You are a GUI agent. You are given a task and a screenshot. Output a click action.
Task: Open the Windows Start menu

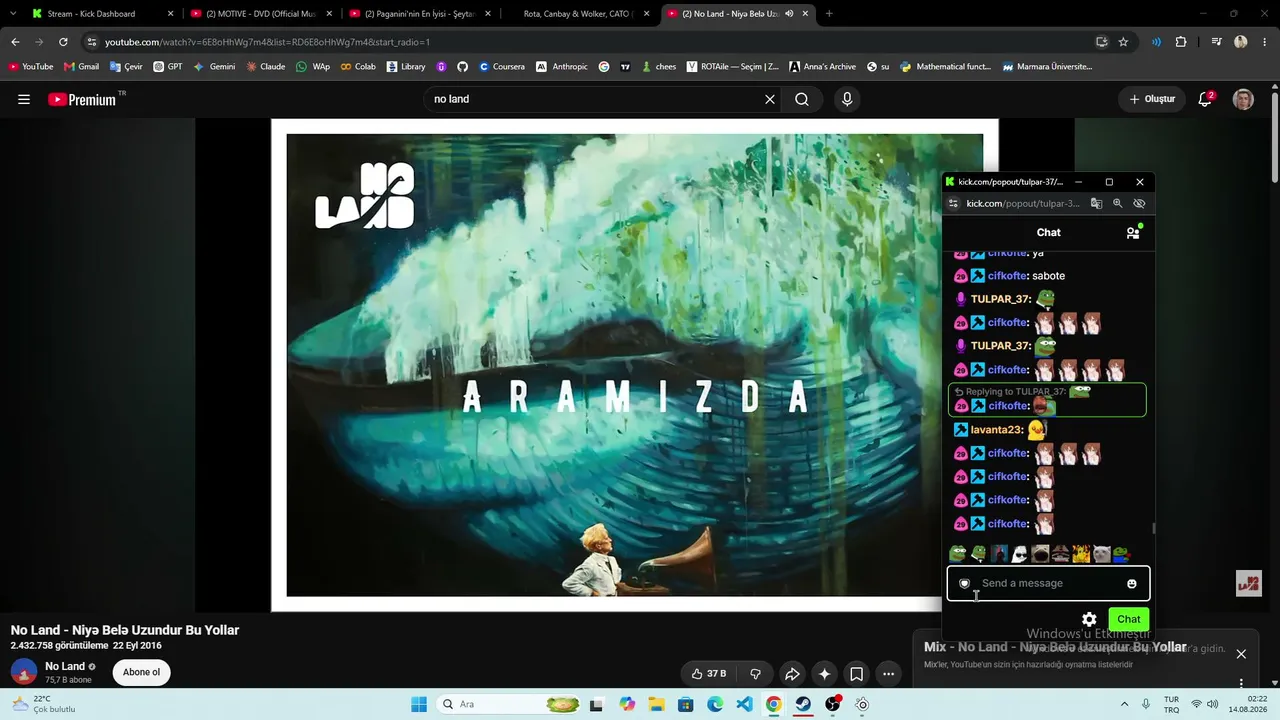[x=419, y=704]
